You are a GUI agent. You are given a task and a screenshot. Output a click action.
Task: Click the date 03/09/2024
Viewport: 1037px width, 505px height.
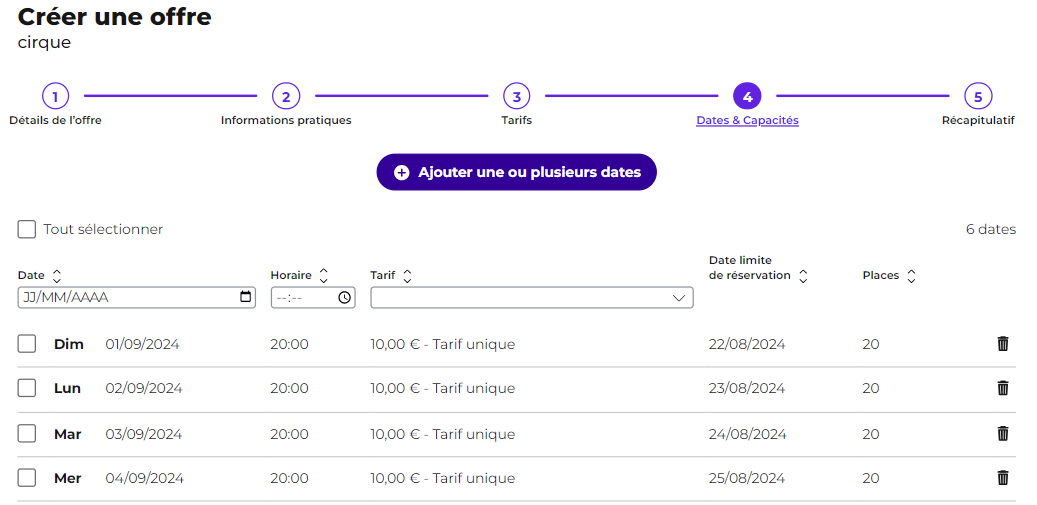click(x=144, y=434)
